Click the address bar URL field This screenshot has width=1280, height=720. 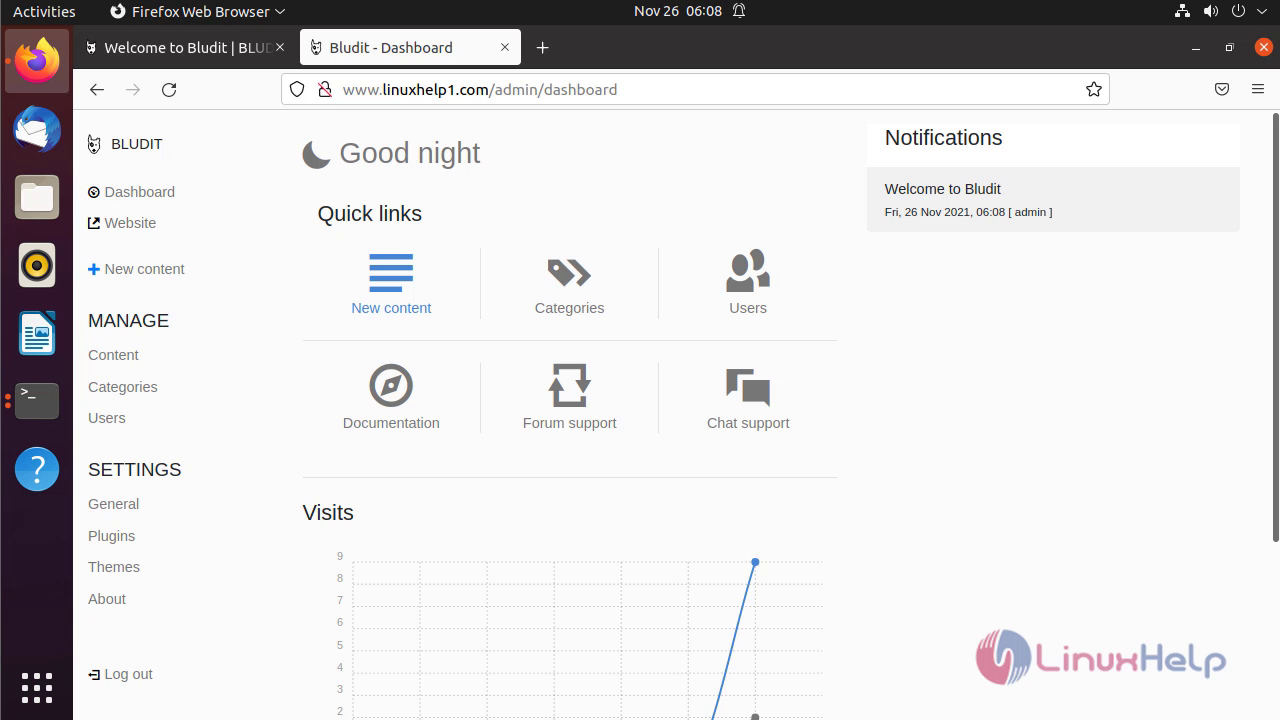pos(696,89)
